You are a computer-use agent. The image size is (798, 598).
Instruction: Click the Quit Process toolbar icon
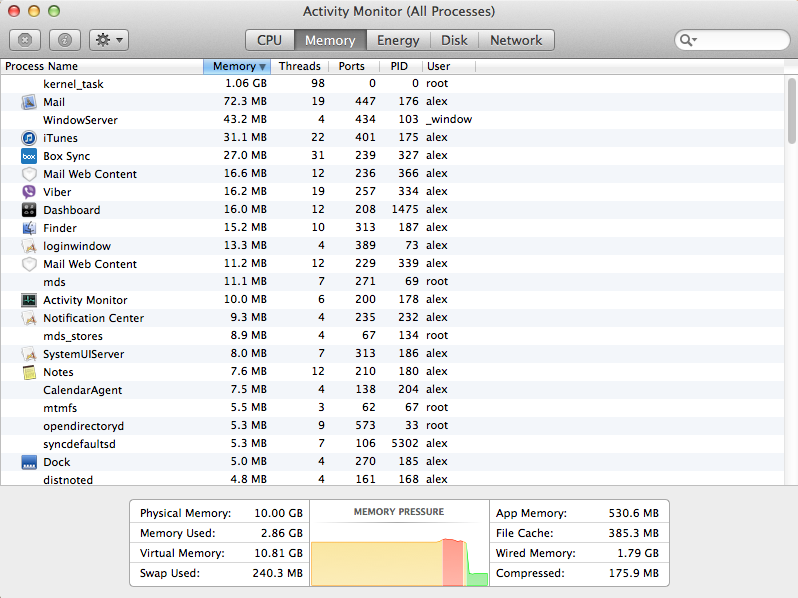click(25, 40)
